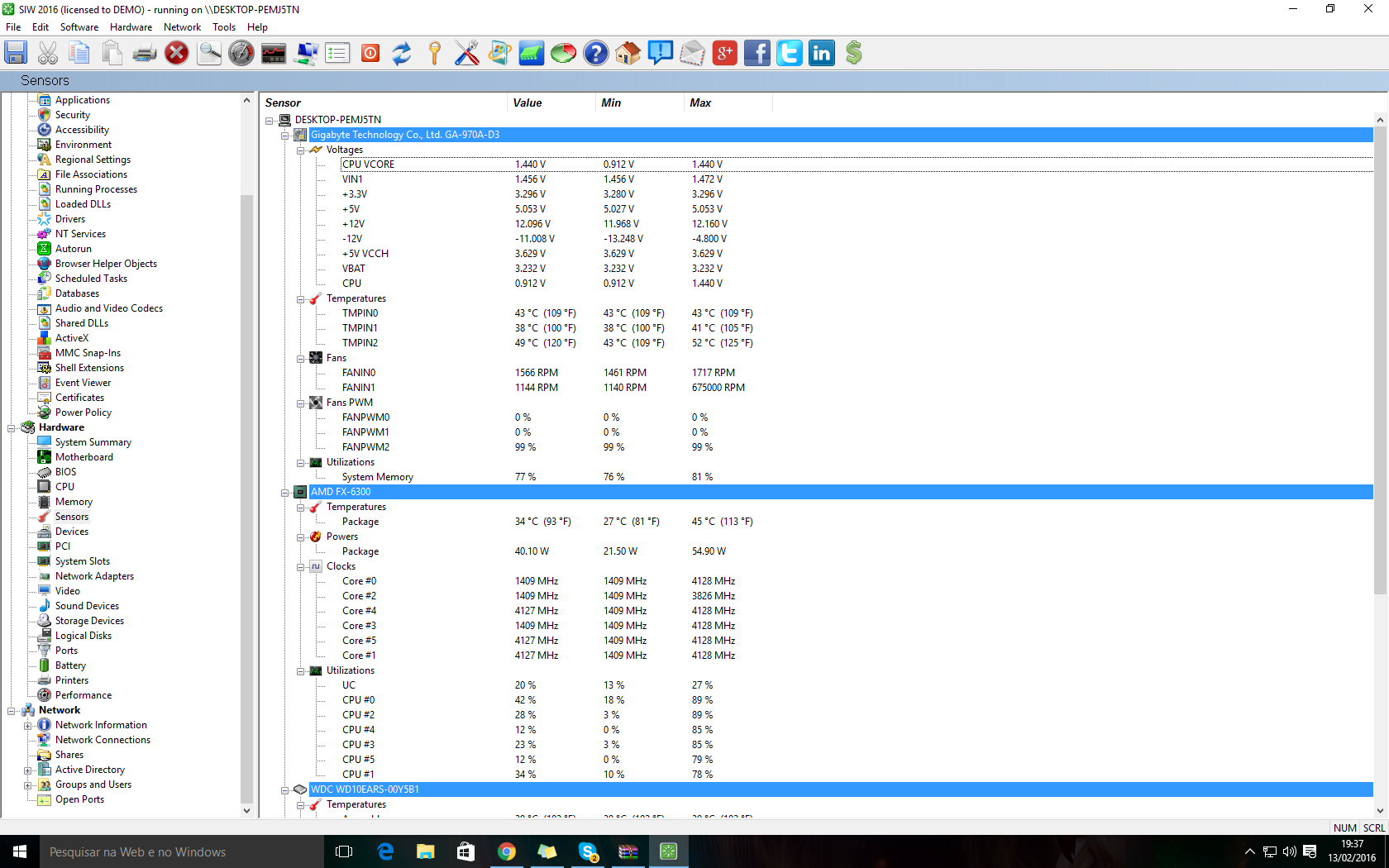The height and width of the screenshot is (868, 1389).
Task: Select Running Processes in the sidebar
Action: (96, 189)
